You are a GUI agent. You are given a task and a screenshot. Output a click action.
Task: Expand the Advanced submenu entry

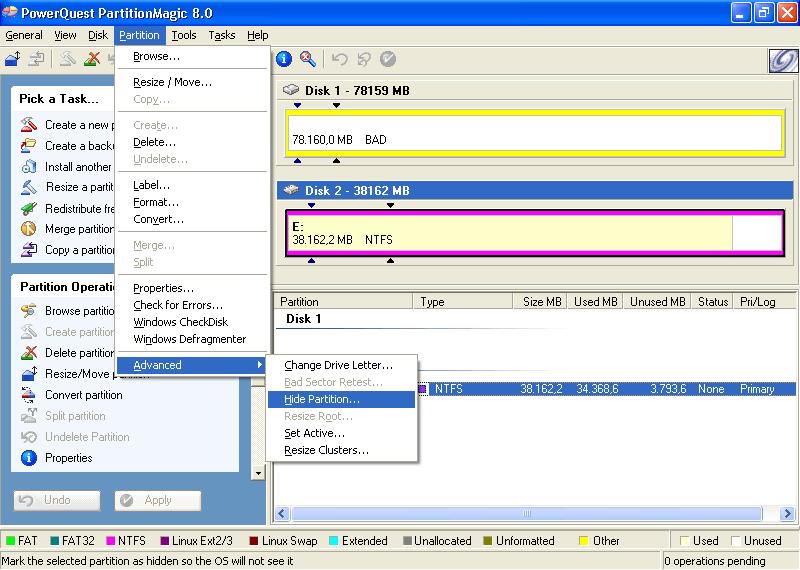192,365
